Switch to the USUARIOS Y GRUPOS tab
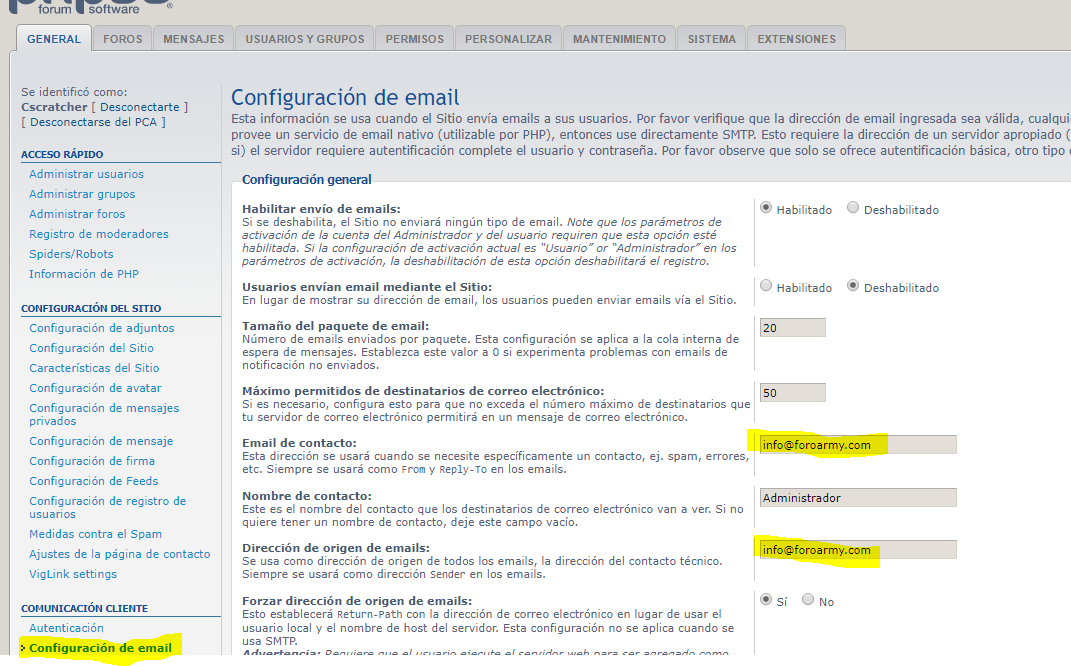The image size is (1071, 666). pos(304,39)
